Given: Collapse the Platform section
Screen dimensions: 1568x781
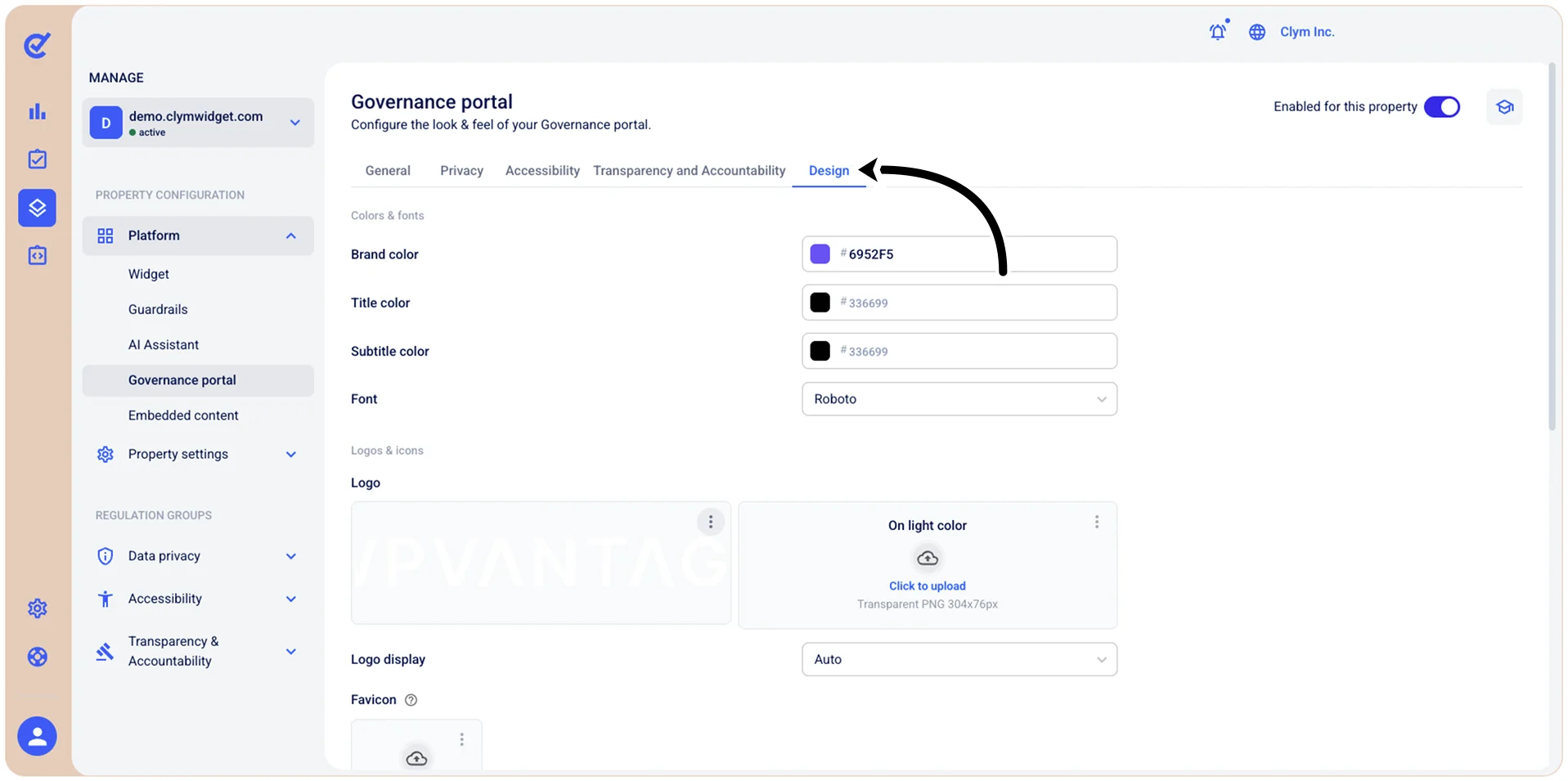Looking at the screenshot, I should click(x=198, y=236).
